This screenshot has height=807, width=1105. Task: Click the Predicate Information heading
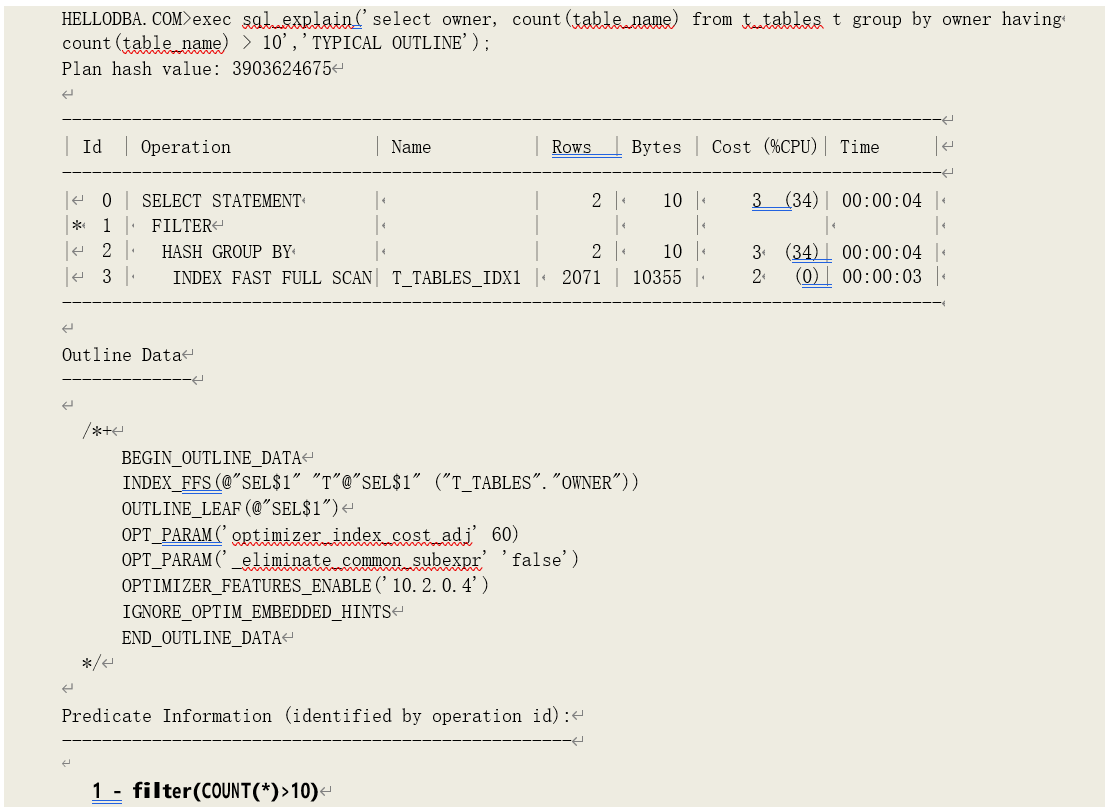pyautogui.click(x=315, y=716)
